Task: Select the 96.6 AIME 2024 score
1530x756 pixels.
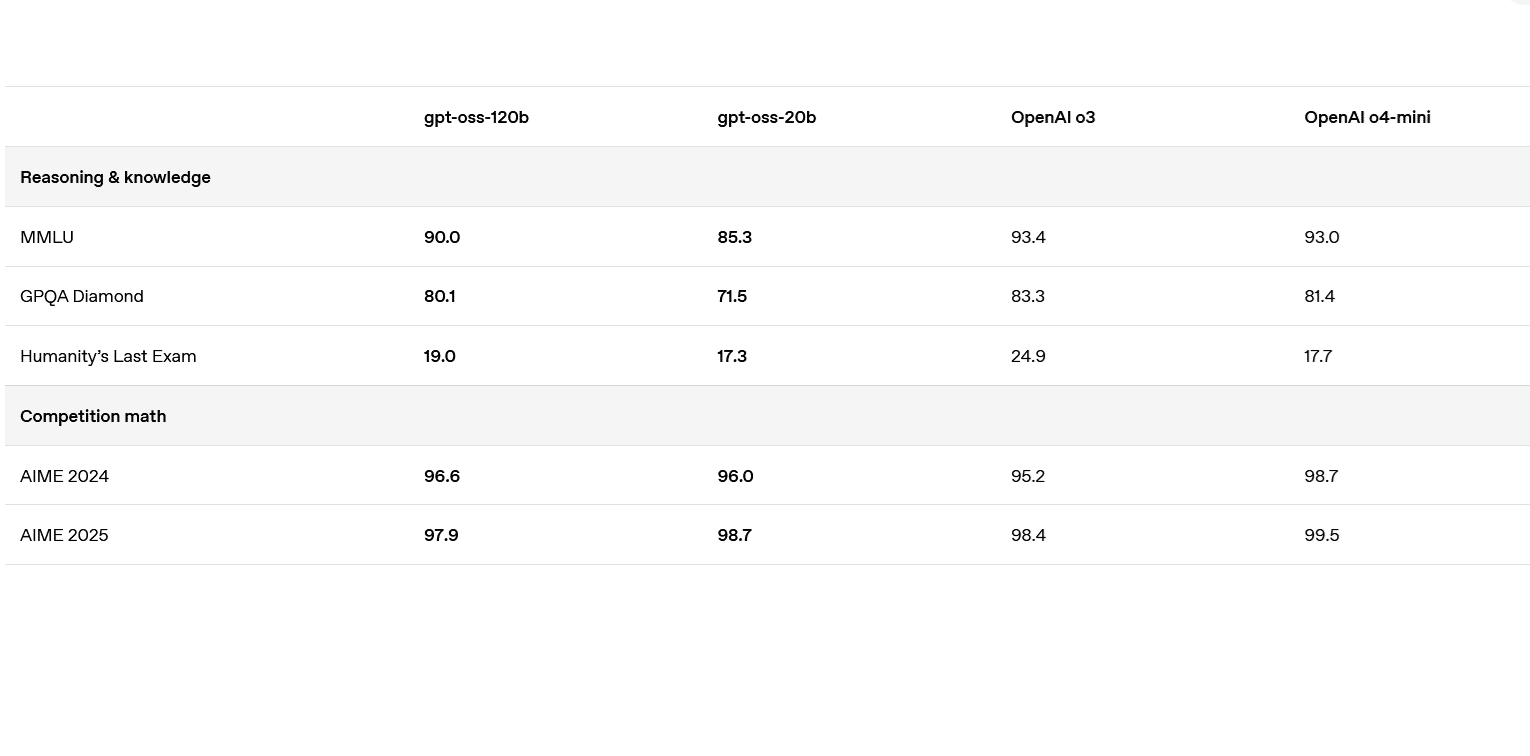Action: coord(441,476)
